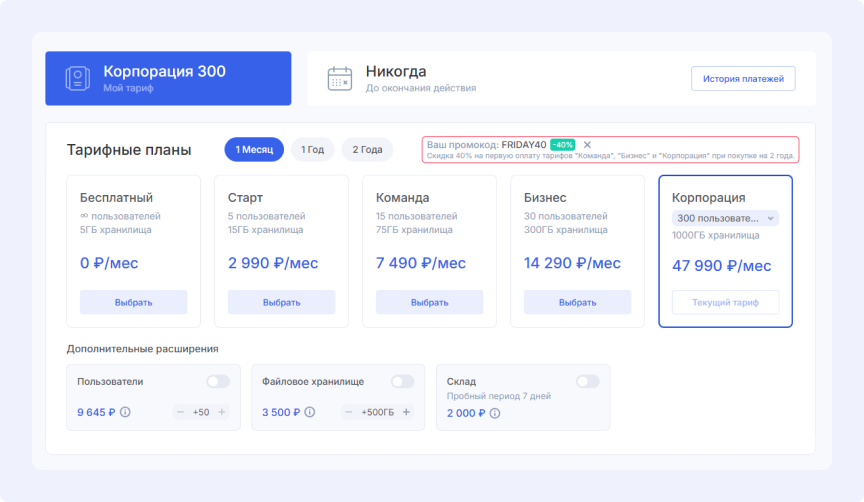This screenshot has height=502, width=864.
Task: Switch billing period to 1 Год
Action: pyautogui.click(x=312, y=150)
